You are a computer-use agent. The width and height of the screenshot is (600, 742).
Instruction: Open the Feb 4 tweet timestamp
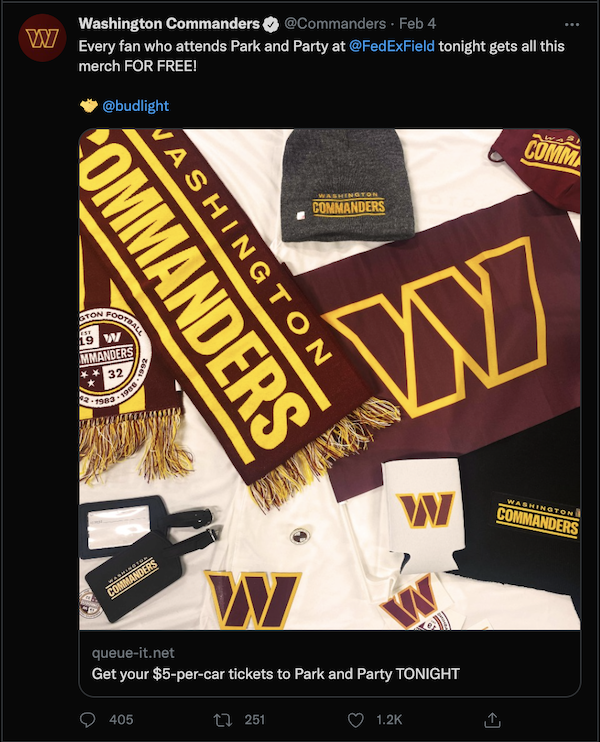(417, 24)
